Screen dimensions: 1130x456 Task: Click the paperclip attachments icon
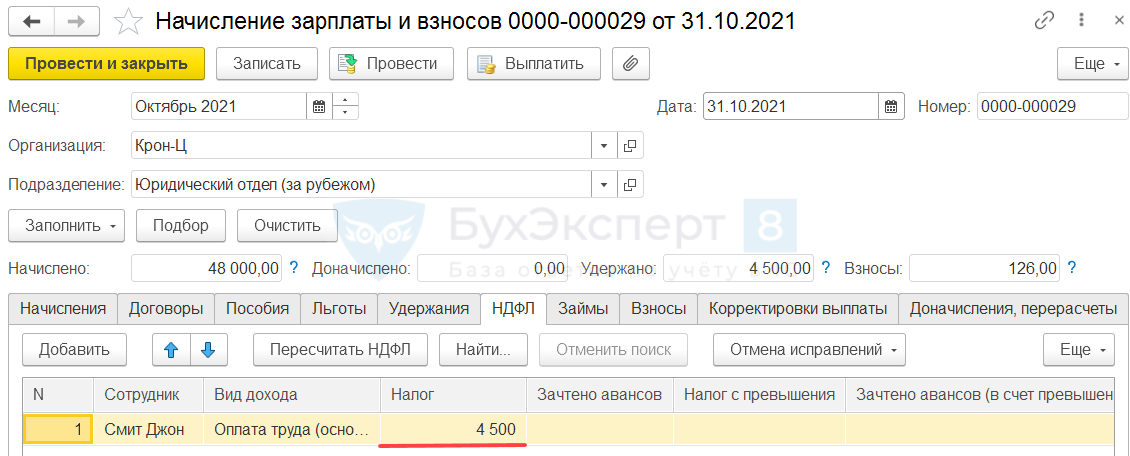click(630, 64)
